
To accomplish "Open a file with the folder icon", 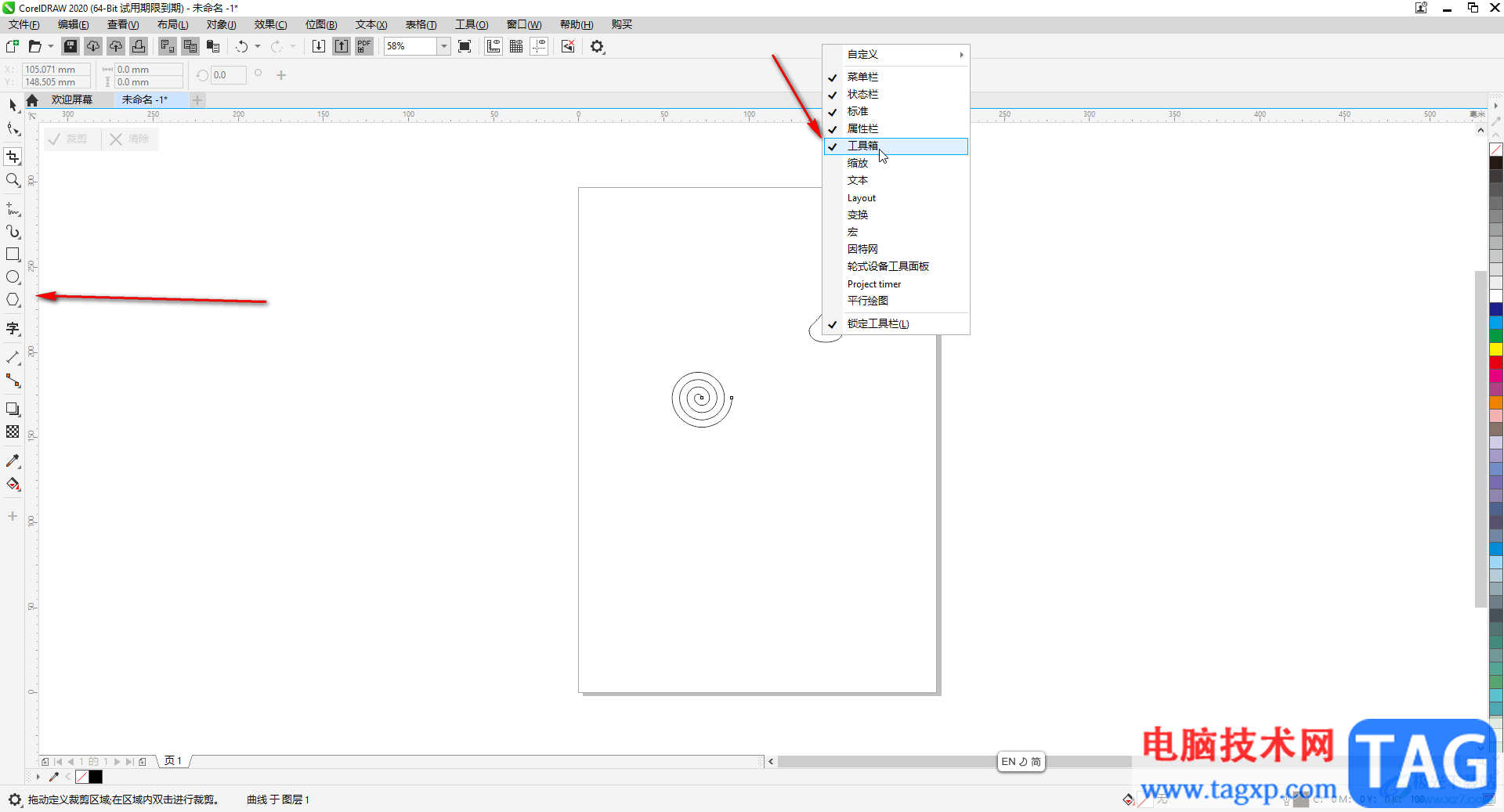I will click(34, 46).
